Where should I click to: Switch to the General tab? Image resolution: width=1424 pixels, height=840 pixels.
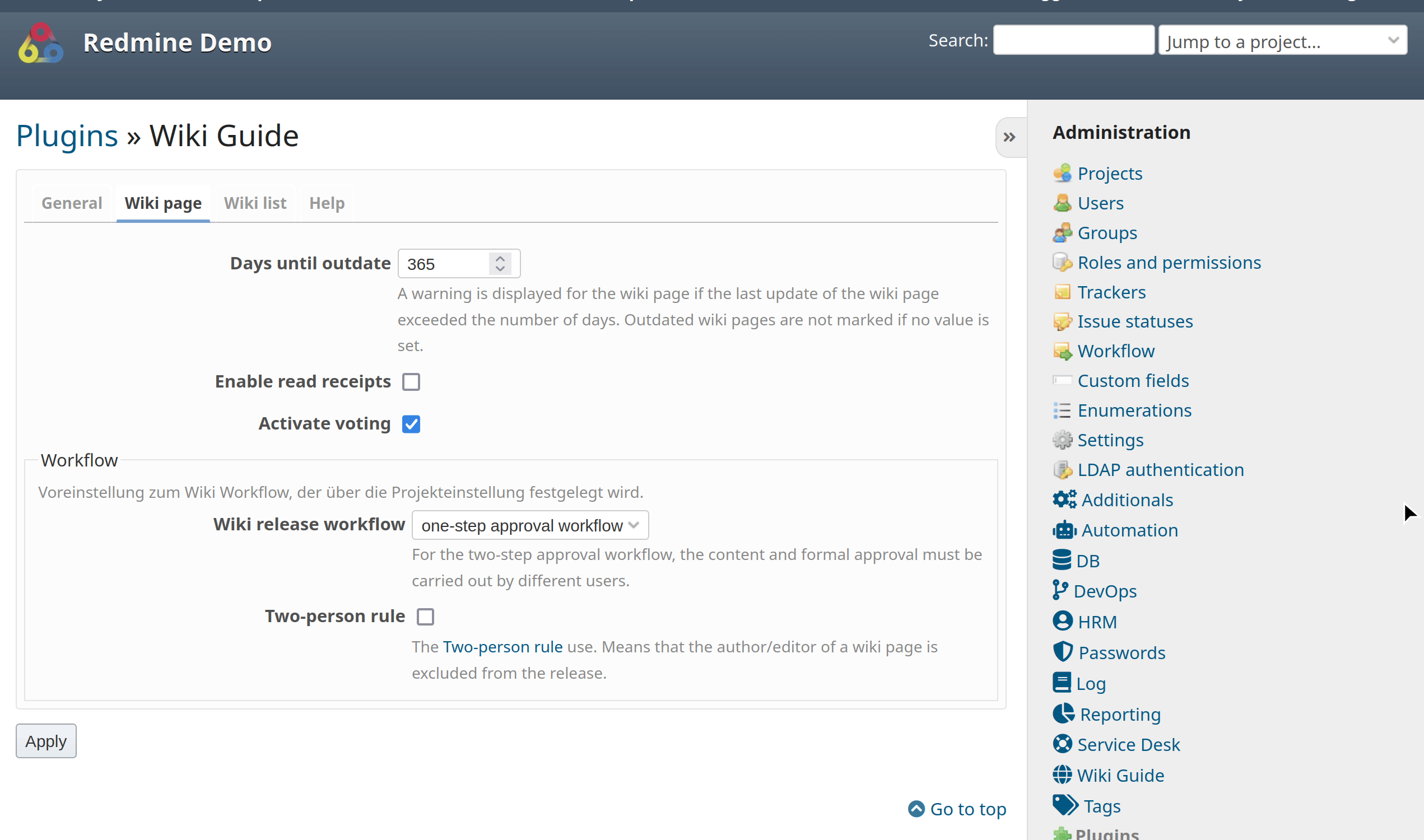(x=71, y=203)
